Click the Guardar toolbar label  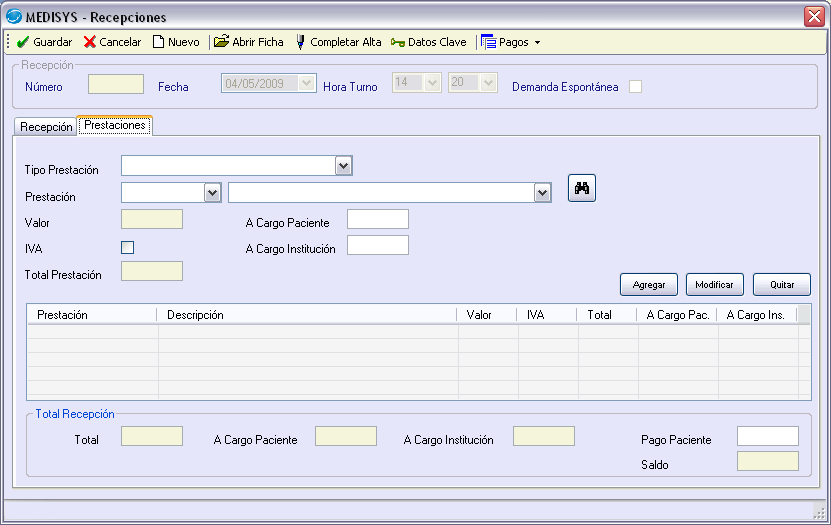[x=52, y=42]
